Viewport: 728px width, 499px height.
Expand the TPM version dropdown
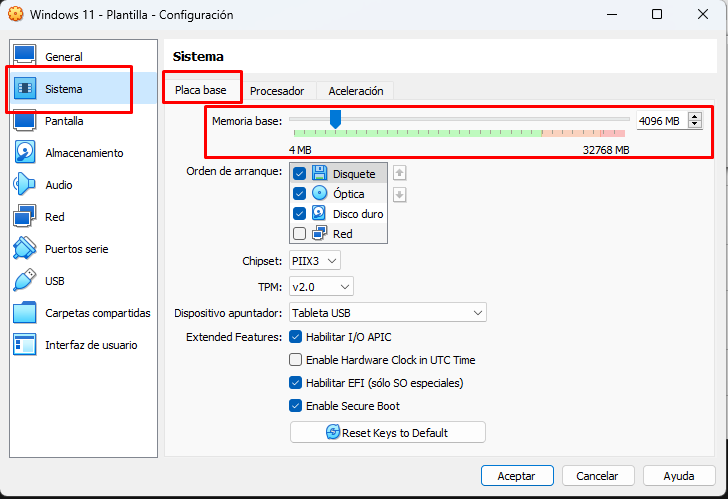321,287
